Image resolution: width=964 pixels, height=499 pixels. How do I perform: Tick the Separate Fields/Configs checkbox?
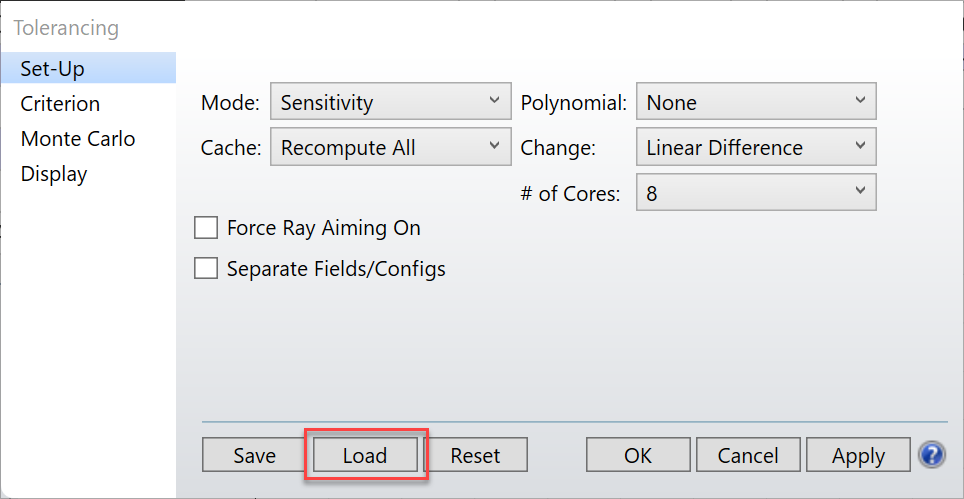(206, 269)
